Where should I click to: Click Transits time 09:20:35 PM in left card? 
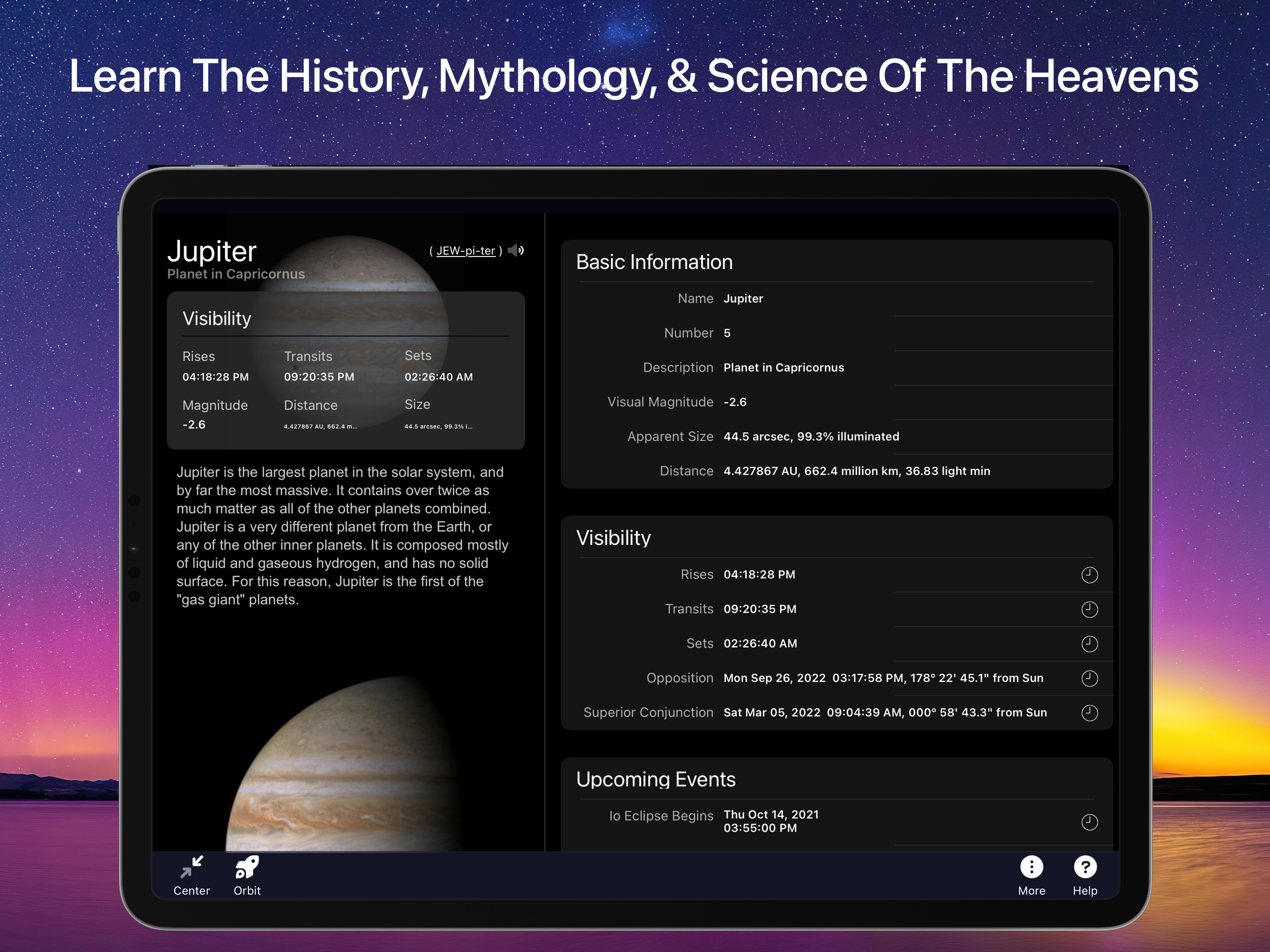pyautogui.click(x=318, y=377)
